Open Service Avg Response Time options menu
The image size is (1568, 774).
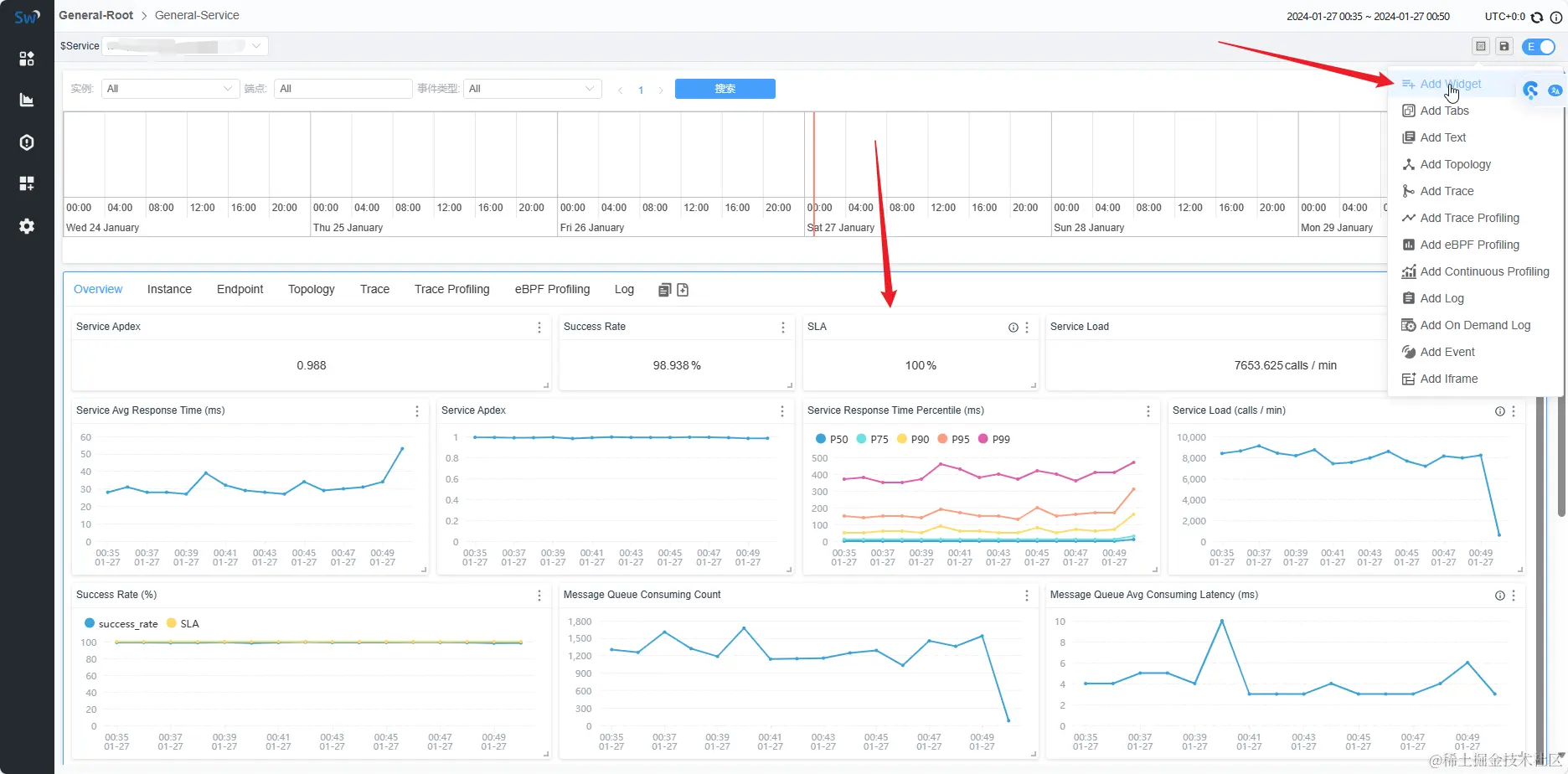point(417,411)
